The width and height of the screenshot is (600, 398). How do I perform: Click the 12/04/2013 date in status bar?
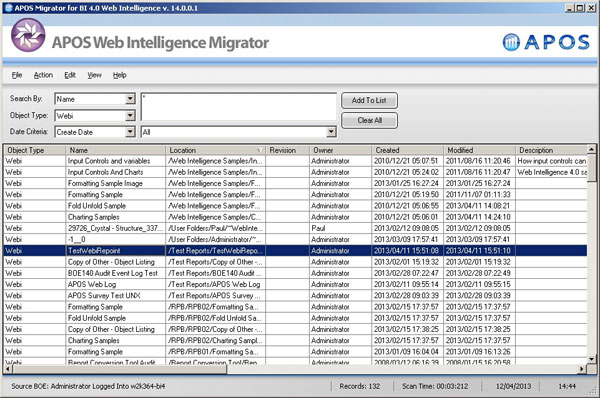pyautogui.click(x=513, y=386)
